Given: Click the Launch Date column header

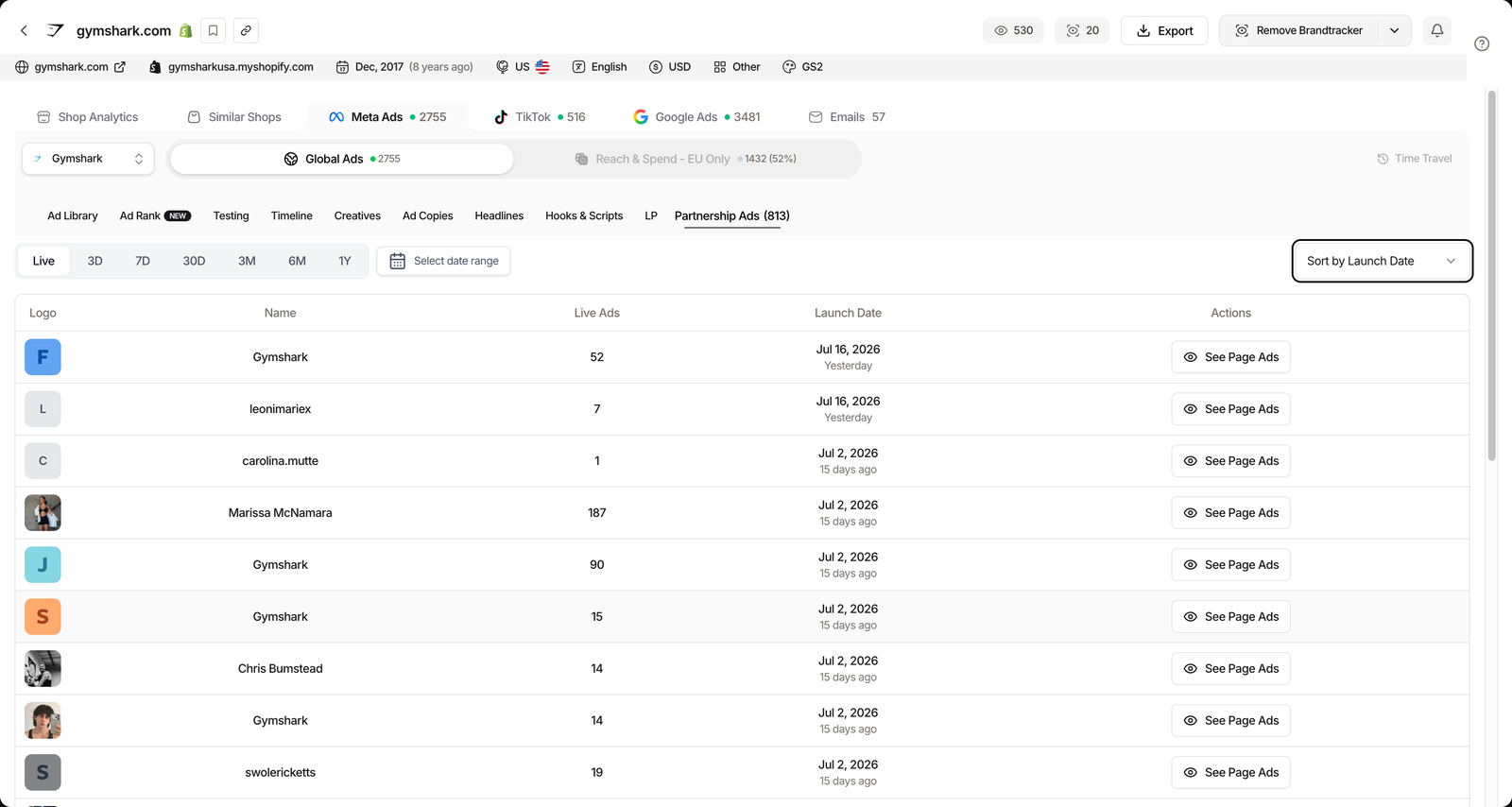Looking at the screenshot, I should [x=848, y=313].
